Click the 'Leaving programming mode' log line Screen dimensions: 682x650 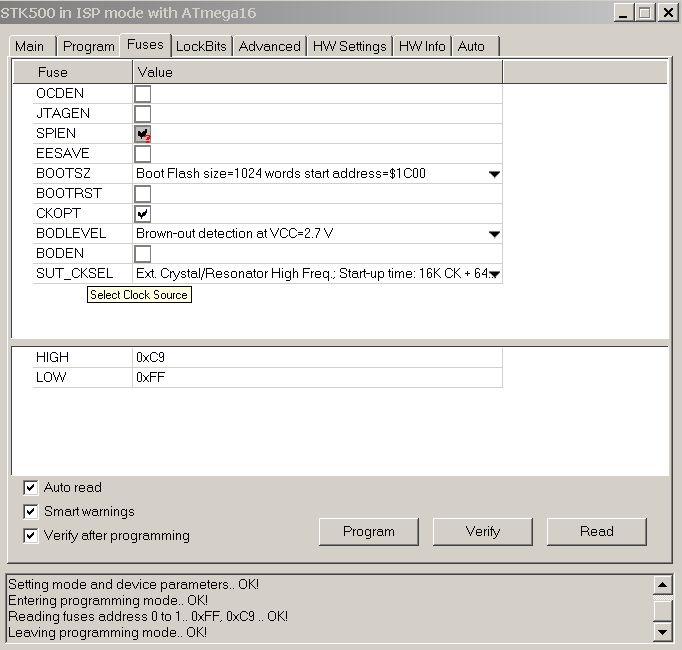(107, 633)
